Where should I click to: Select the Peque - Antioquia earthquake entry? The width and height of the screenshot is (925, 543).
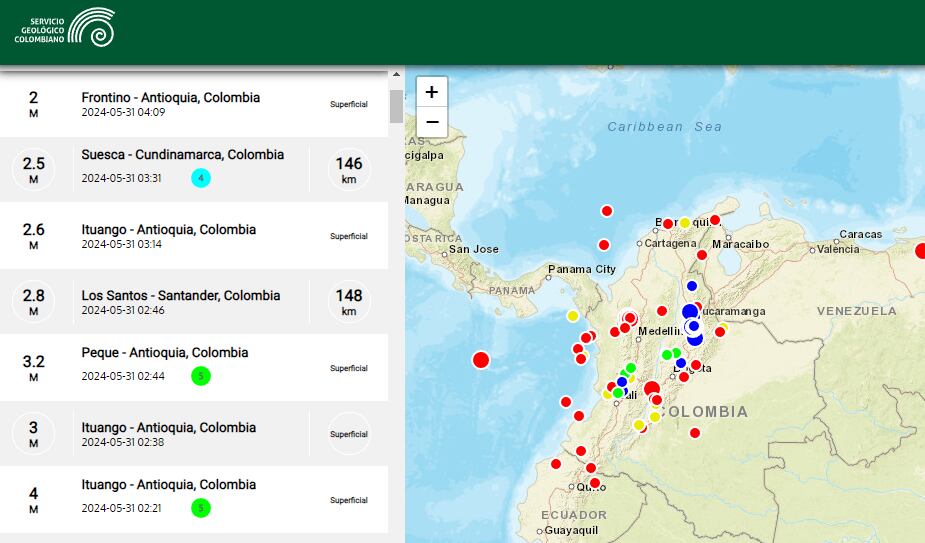coord(194,368)
